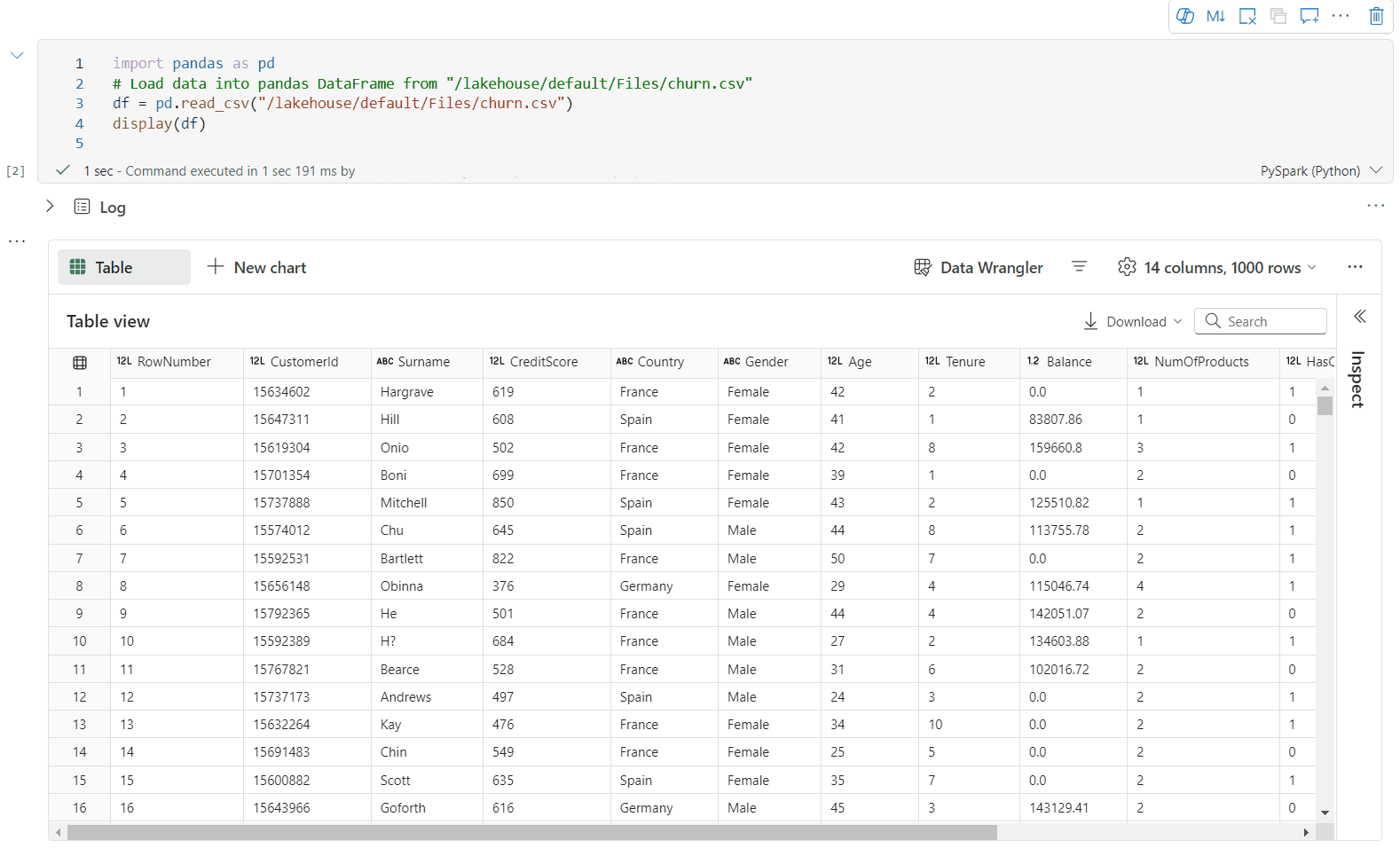1400x864 pixels.
Task: Click the Age column header
Action: (x=869, y=362)
